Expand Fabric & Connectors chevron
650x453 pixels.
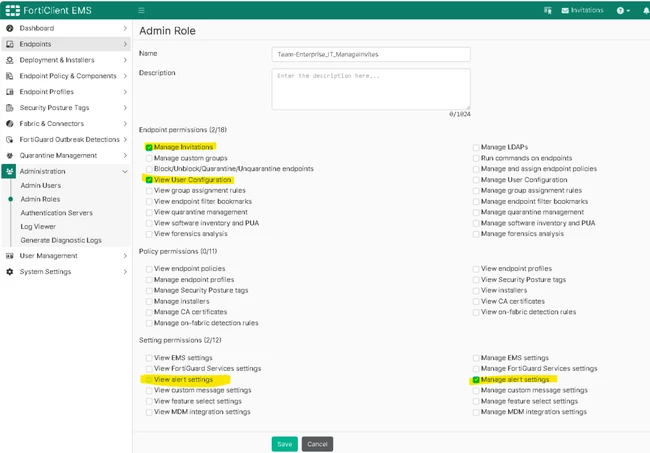[125, 124]
